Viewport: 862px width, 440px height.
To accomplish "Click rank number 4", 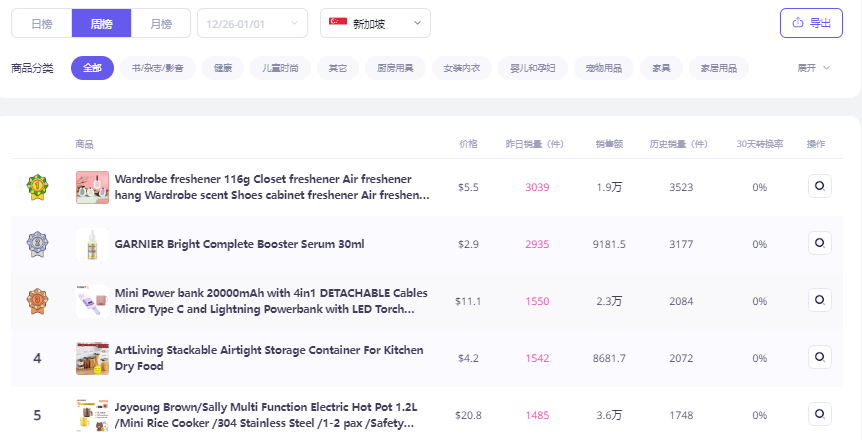I will (x=37, y=358).
